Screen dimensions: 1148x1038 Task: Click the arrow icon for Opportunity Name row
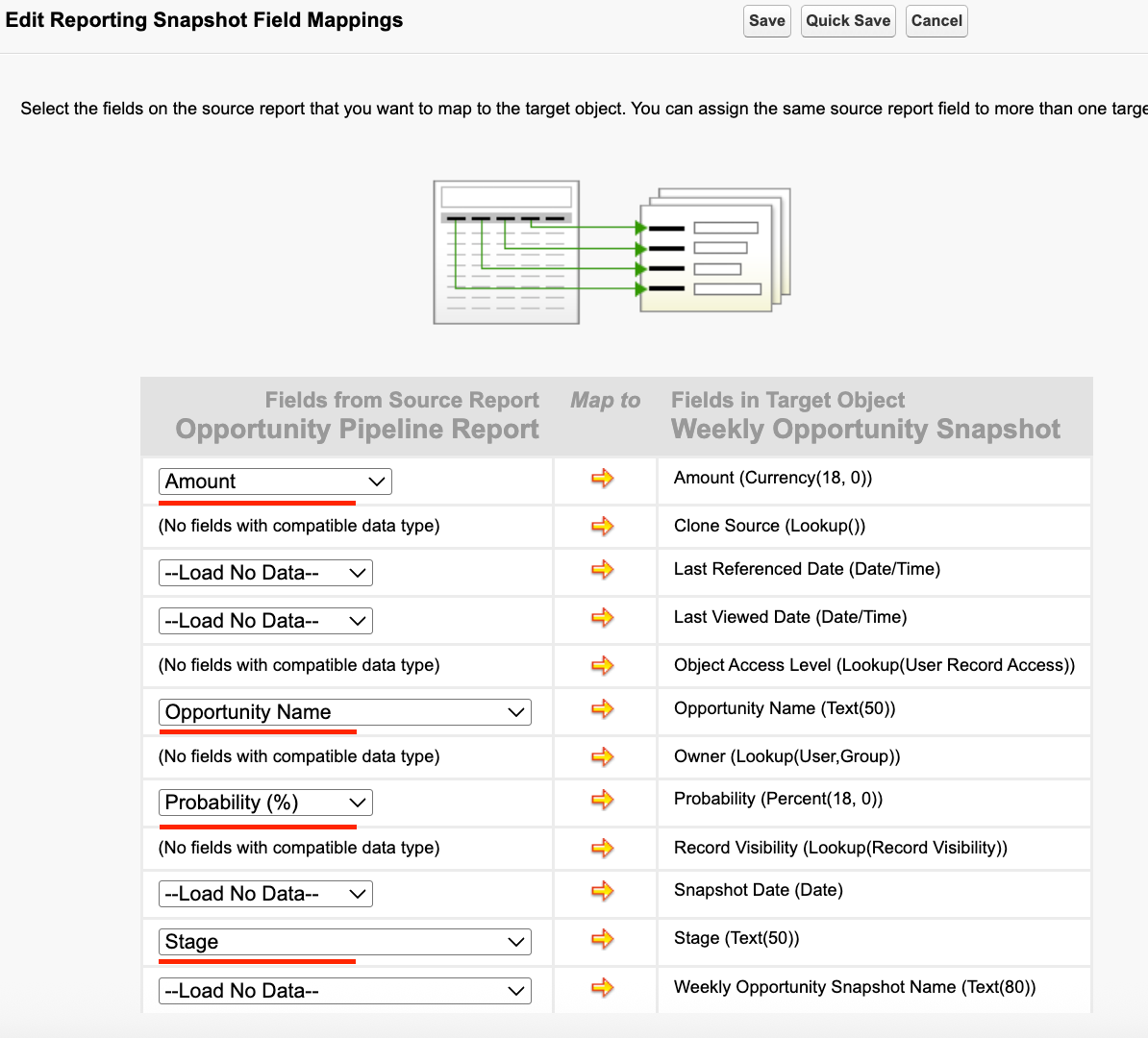click(x=602, y=709)
